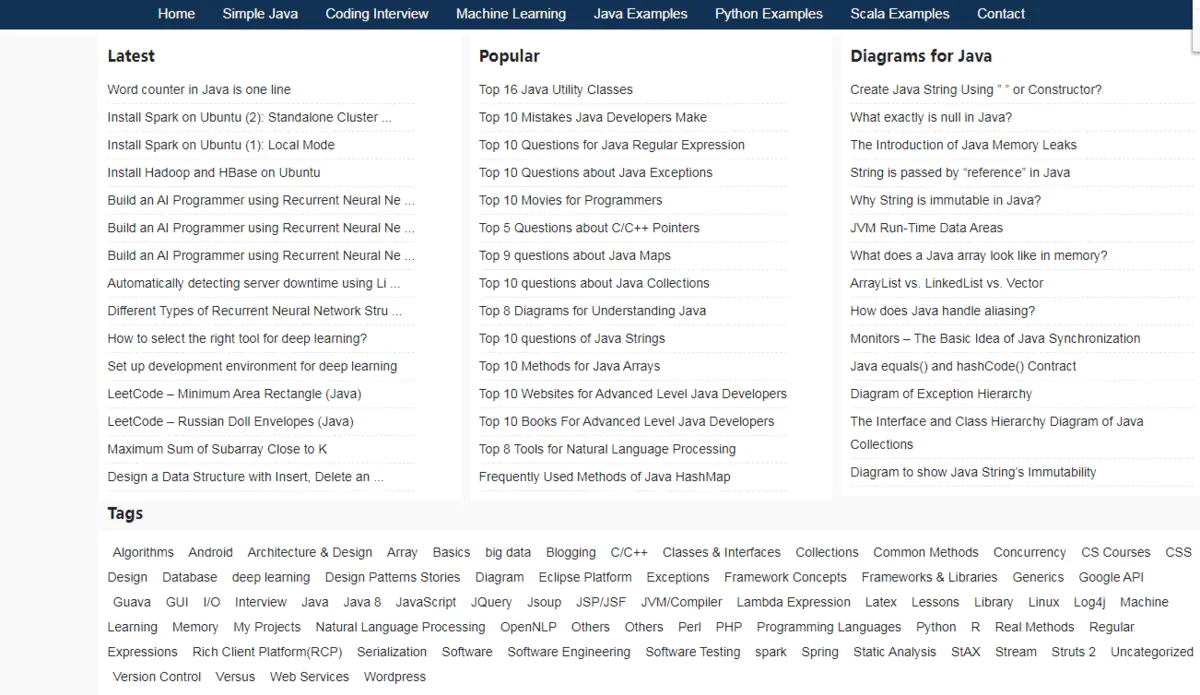Viewport: 1200px width, 695px height.
Task: Choose the Java 8 tag
Action: [362, 602]
